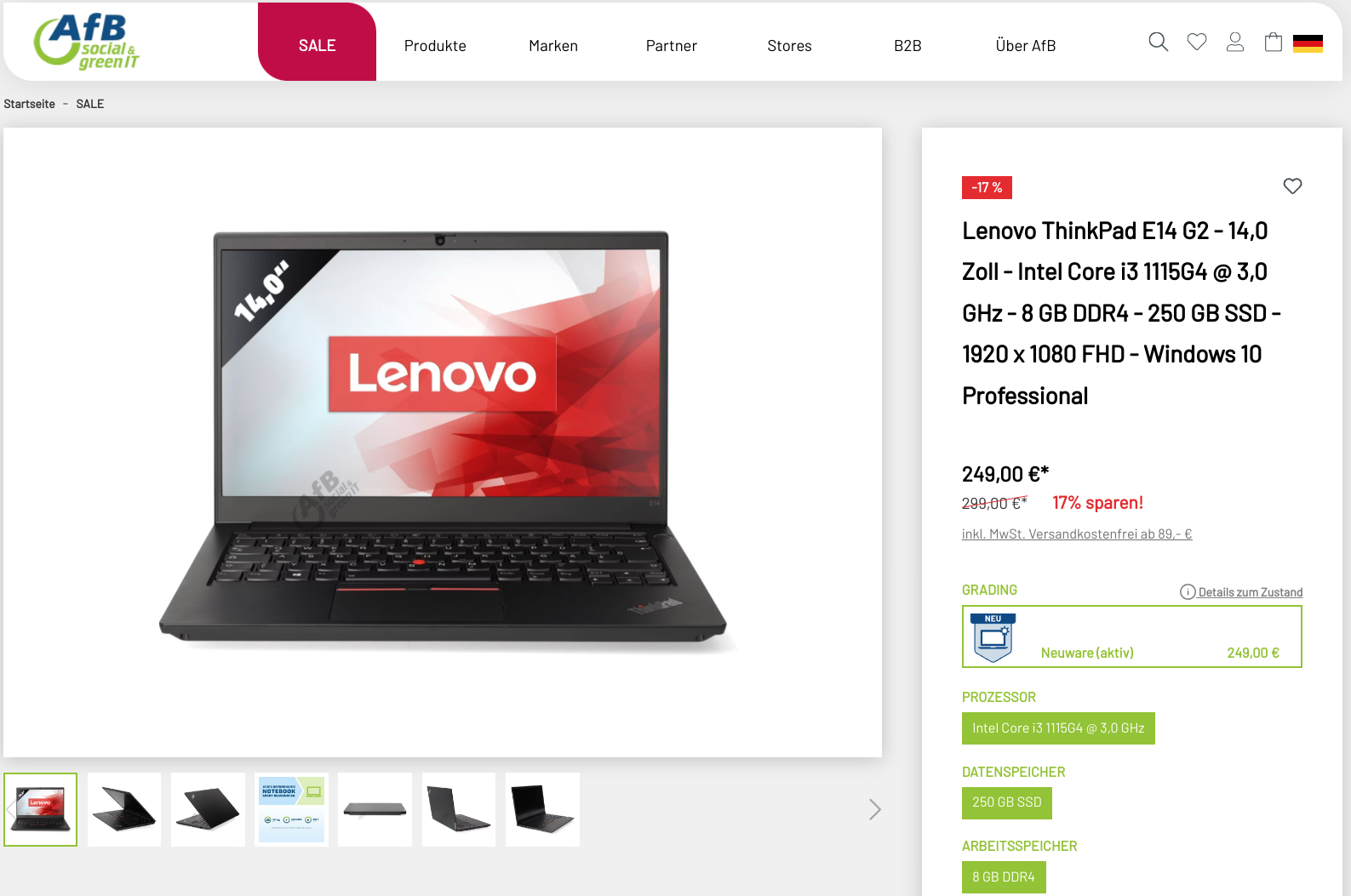Click the AfB social & green IT logo
The height and width of the screenshot is (896, 1351).
(x=86, y=41)
